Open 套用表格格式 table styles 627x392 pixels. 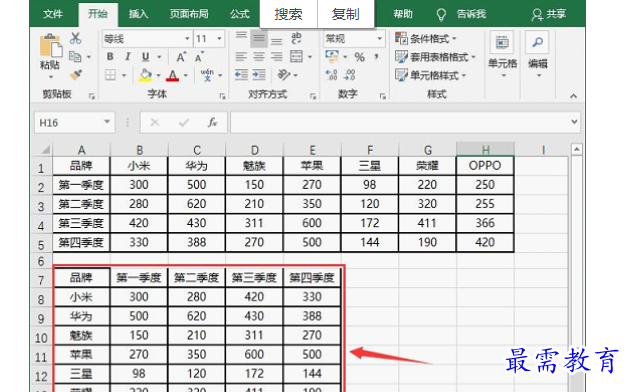(435, 57)
